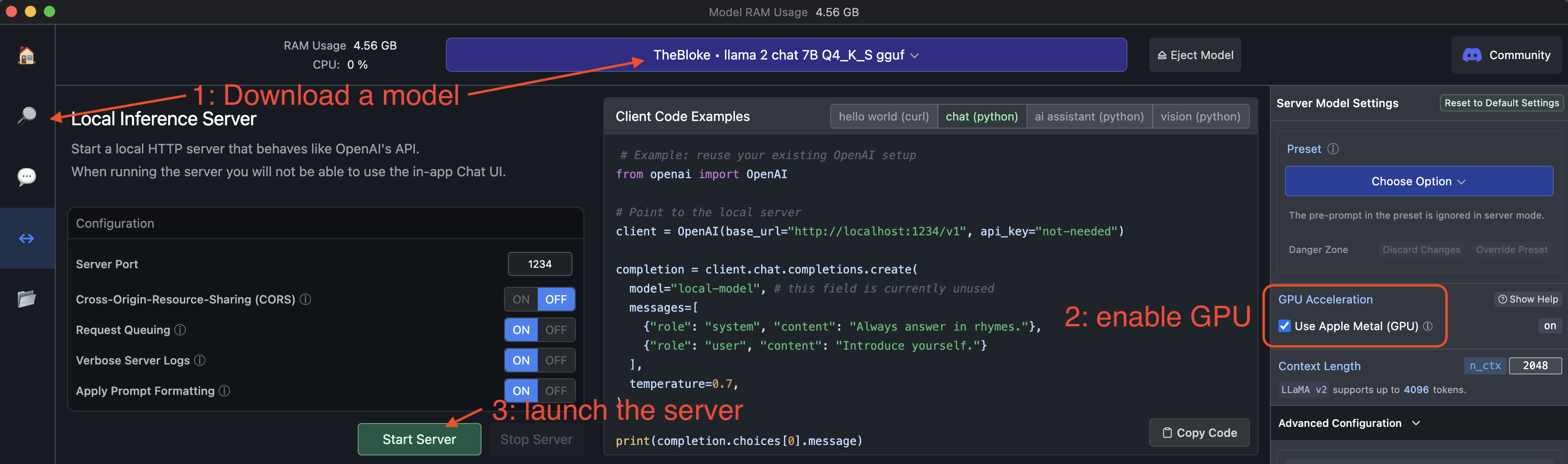Click the macOS yellow minimize button
The height and width of the screenshot is (464, 1568).
pyautogui.click(x=30, y=11)
